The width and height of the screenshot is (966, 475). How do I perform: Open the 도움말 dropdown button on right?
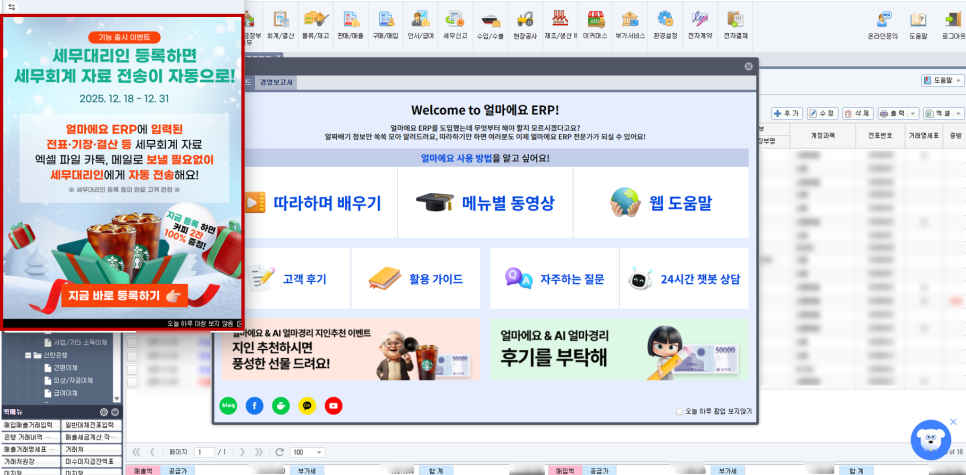coord(943,80)
